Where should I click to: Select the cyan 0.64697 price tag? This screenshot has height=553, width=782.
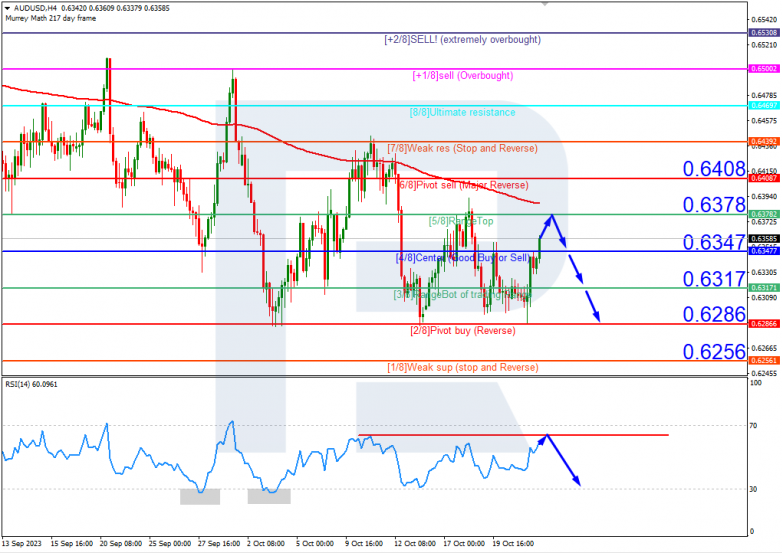tap(764, 105)
